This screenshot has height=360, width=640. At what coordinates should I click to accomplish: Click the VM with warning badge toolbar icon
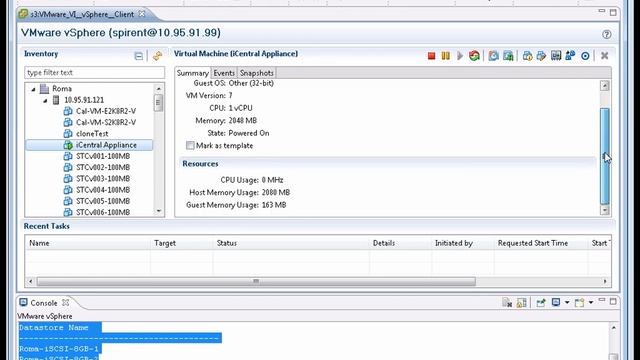(527, 56)
